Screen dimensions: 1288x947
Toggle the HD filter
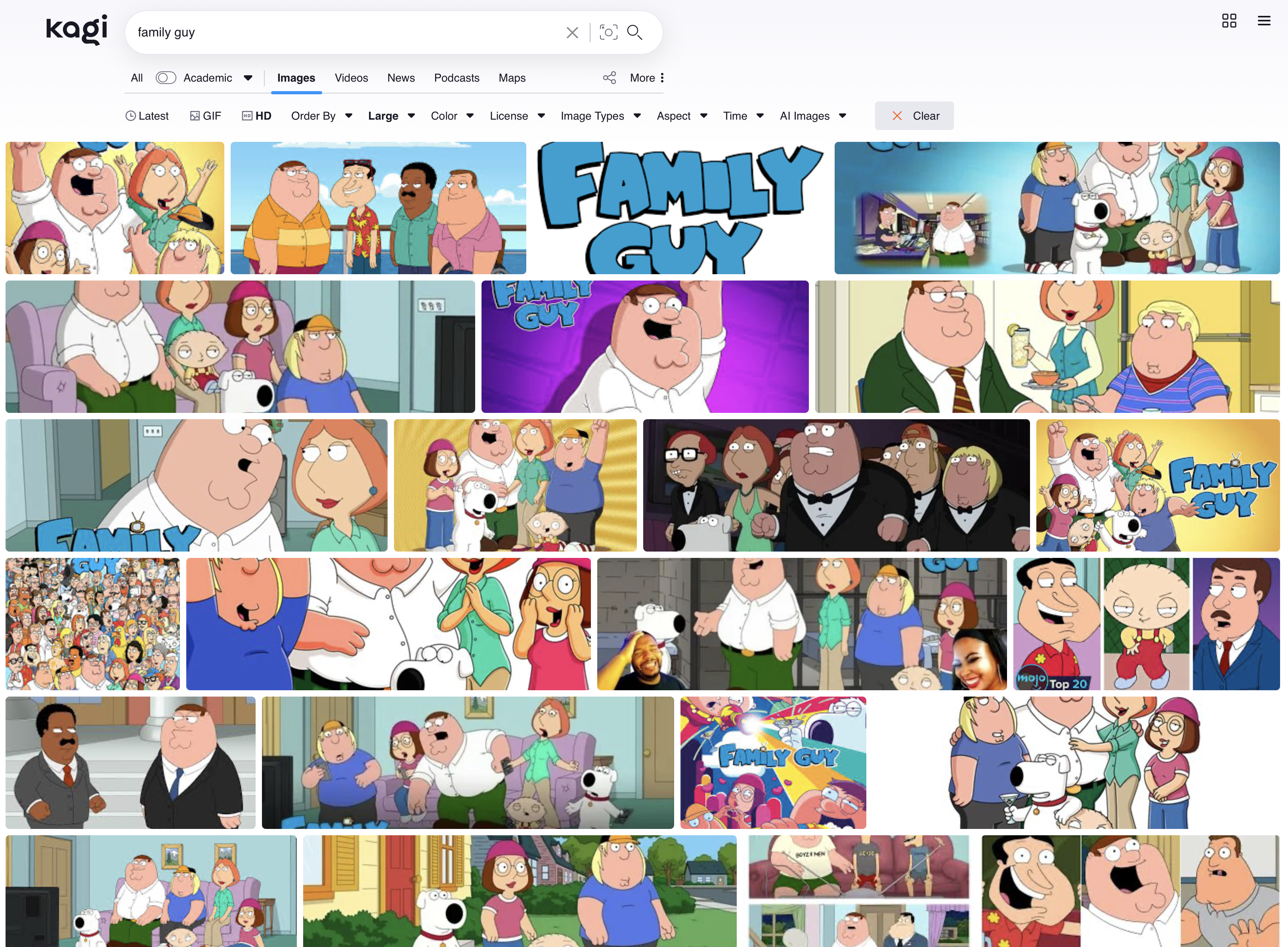[x=257, y=116]
